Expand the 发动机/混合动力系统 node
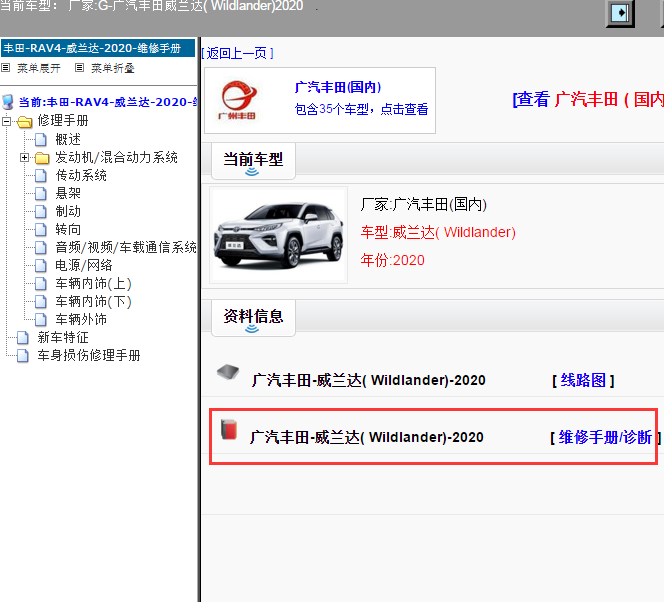Viewport: 664px width, 602px height. coord(25,157)
